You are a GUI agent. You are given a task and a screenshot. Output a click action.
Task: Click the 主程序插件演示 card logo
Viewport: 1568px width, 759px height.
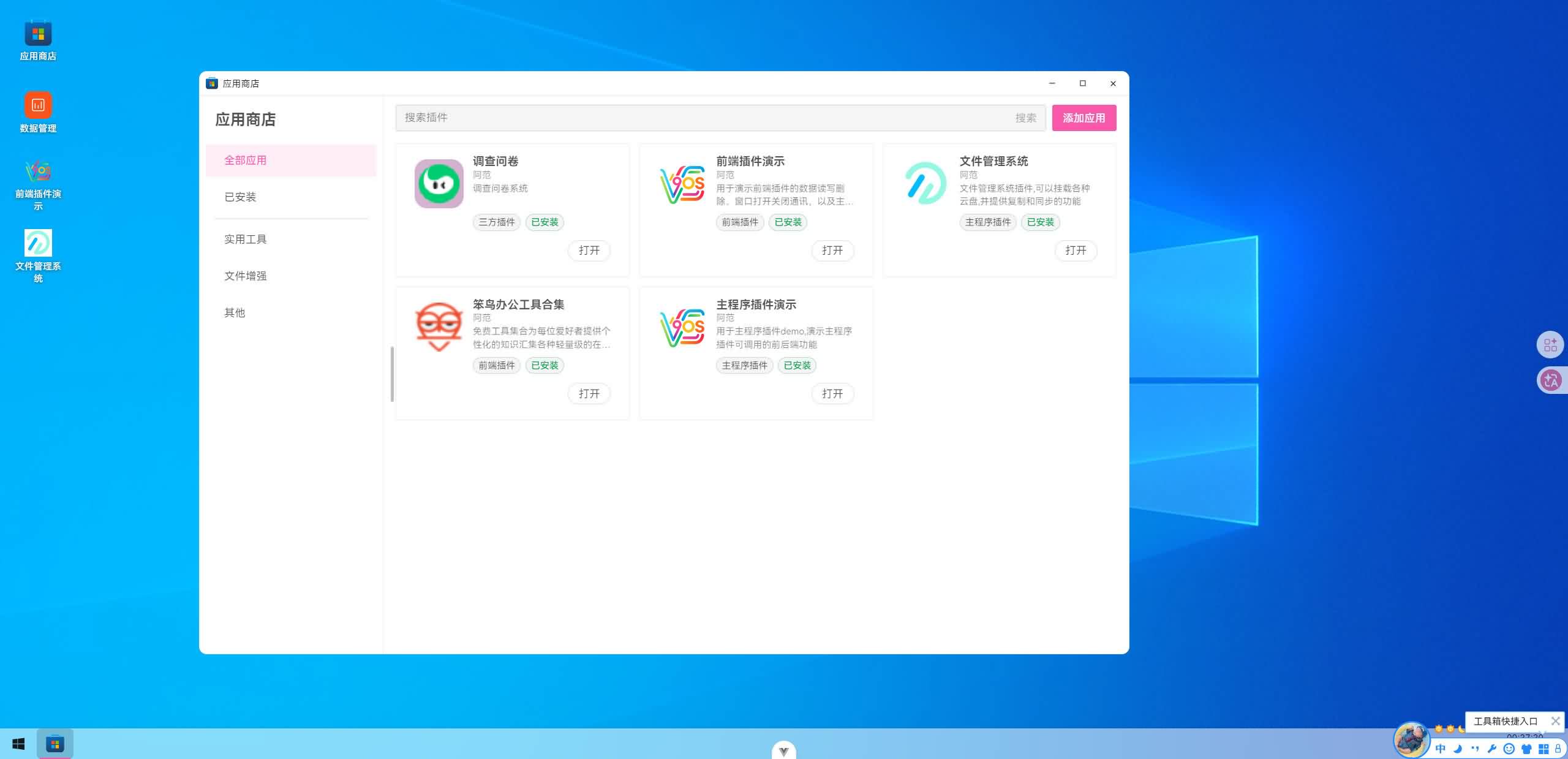pos(682,327)
